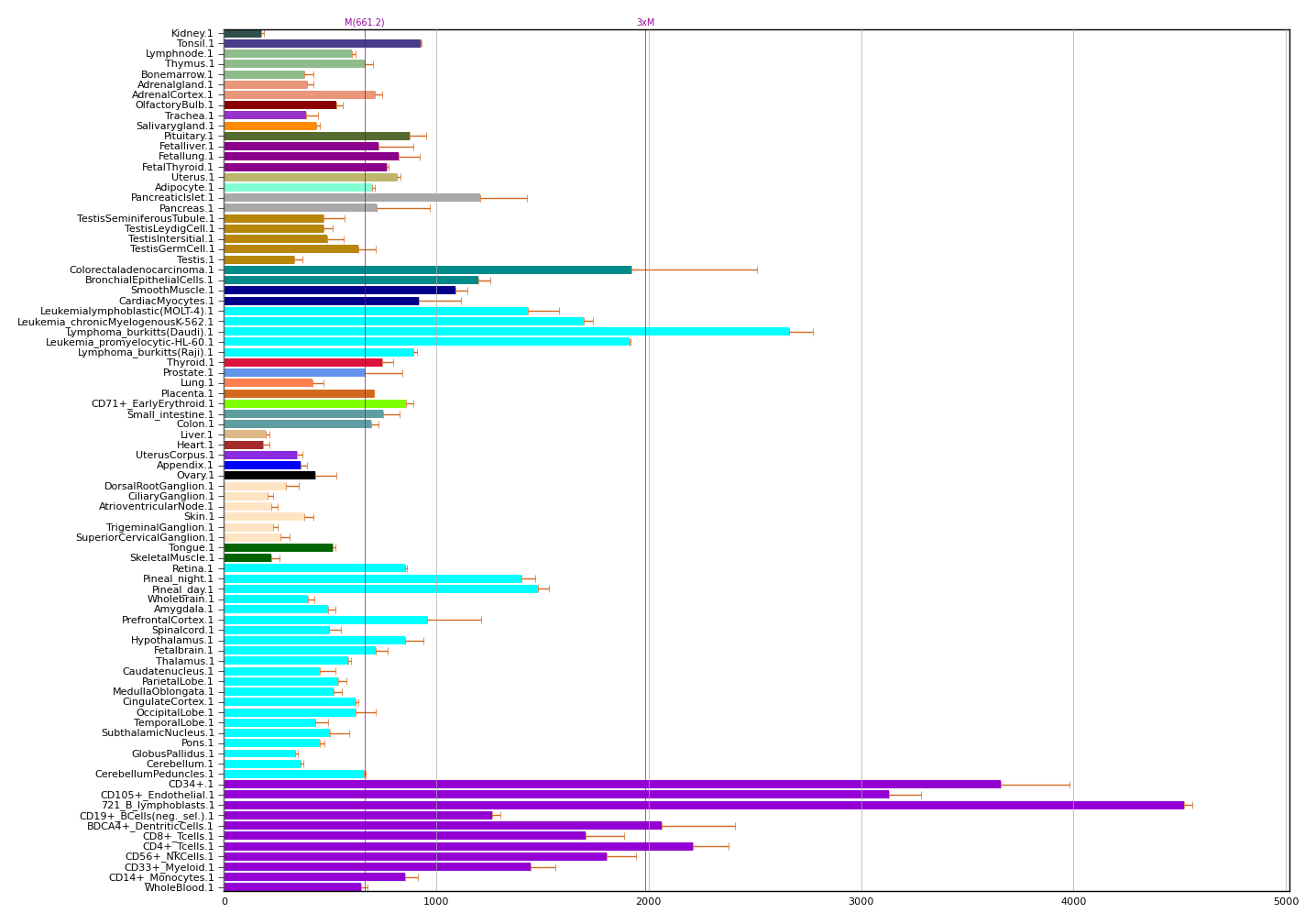Select the Tonsil.1 label
Image resolution: width=1316 pixels, height=924 pixels.
point(194,43)
